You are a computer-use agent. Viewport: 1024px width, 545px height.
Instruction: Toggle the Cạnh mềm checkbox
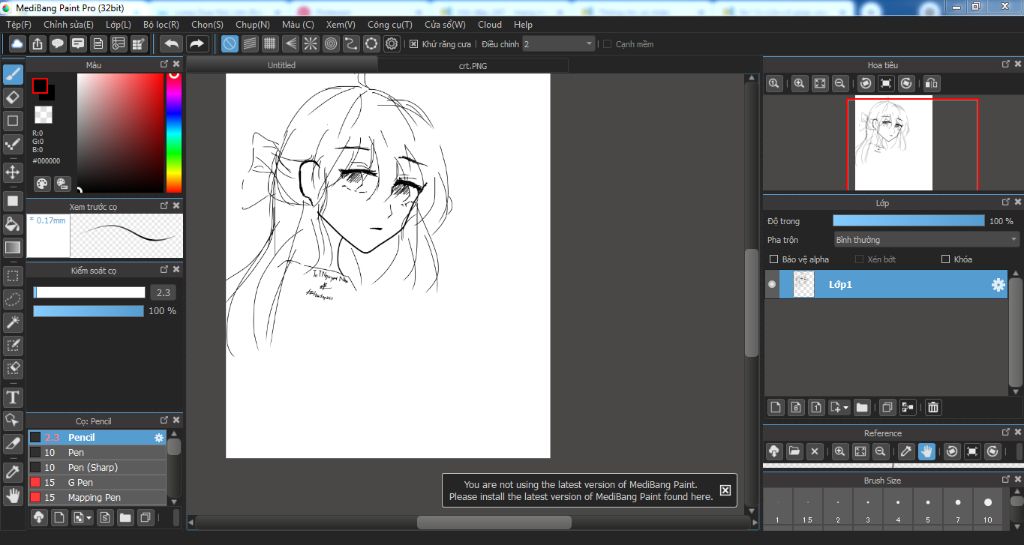tap(607, 44)
